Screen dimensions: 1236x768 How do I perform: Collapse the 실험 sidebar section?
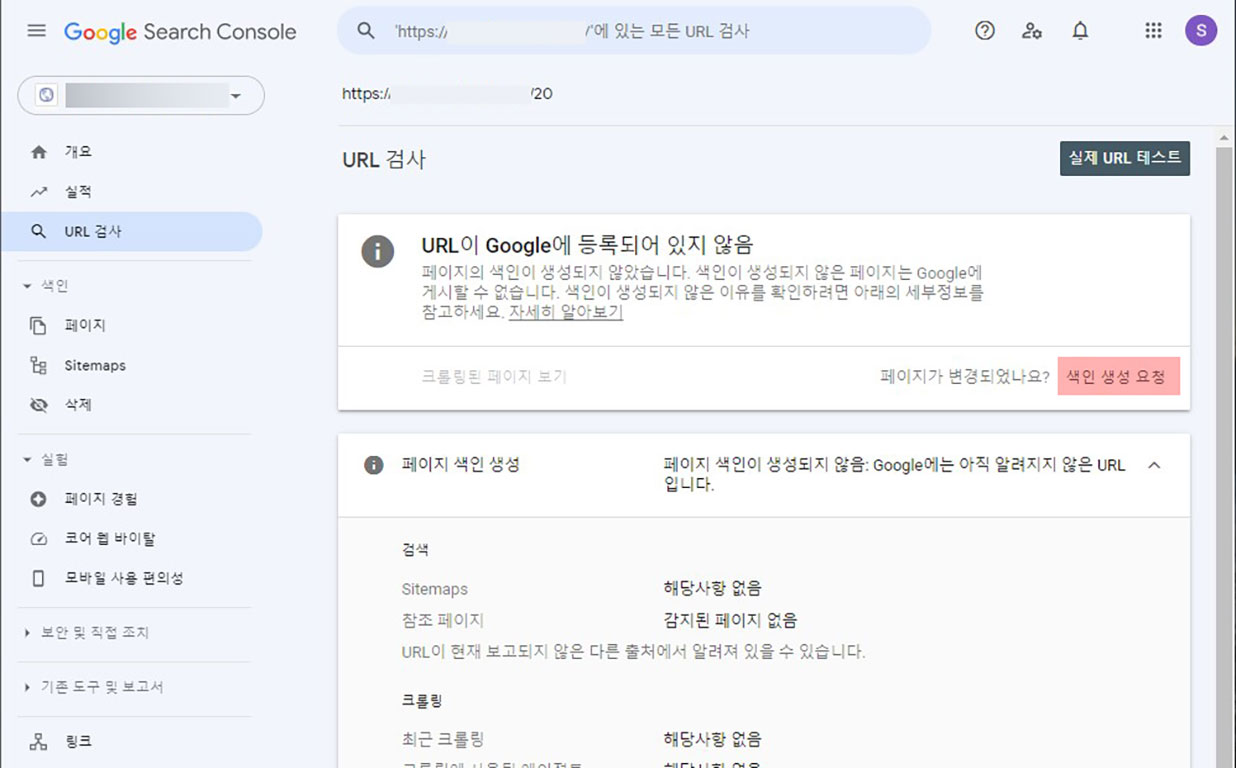click(x=45, y=460)
